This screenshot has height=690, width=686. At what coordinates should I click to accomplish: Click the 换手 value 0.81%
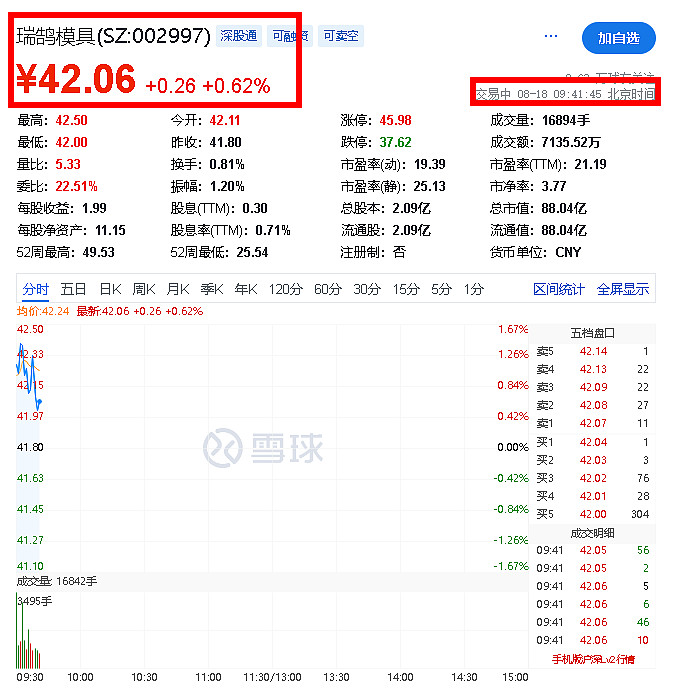[227, 164]
